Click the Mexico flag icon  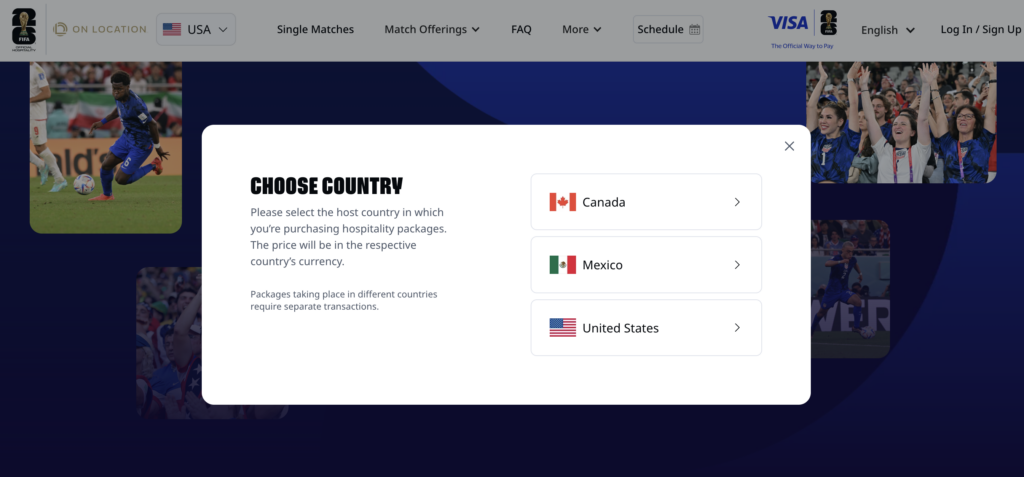pos(562,265)
